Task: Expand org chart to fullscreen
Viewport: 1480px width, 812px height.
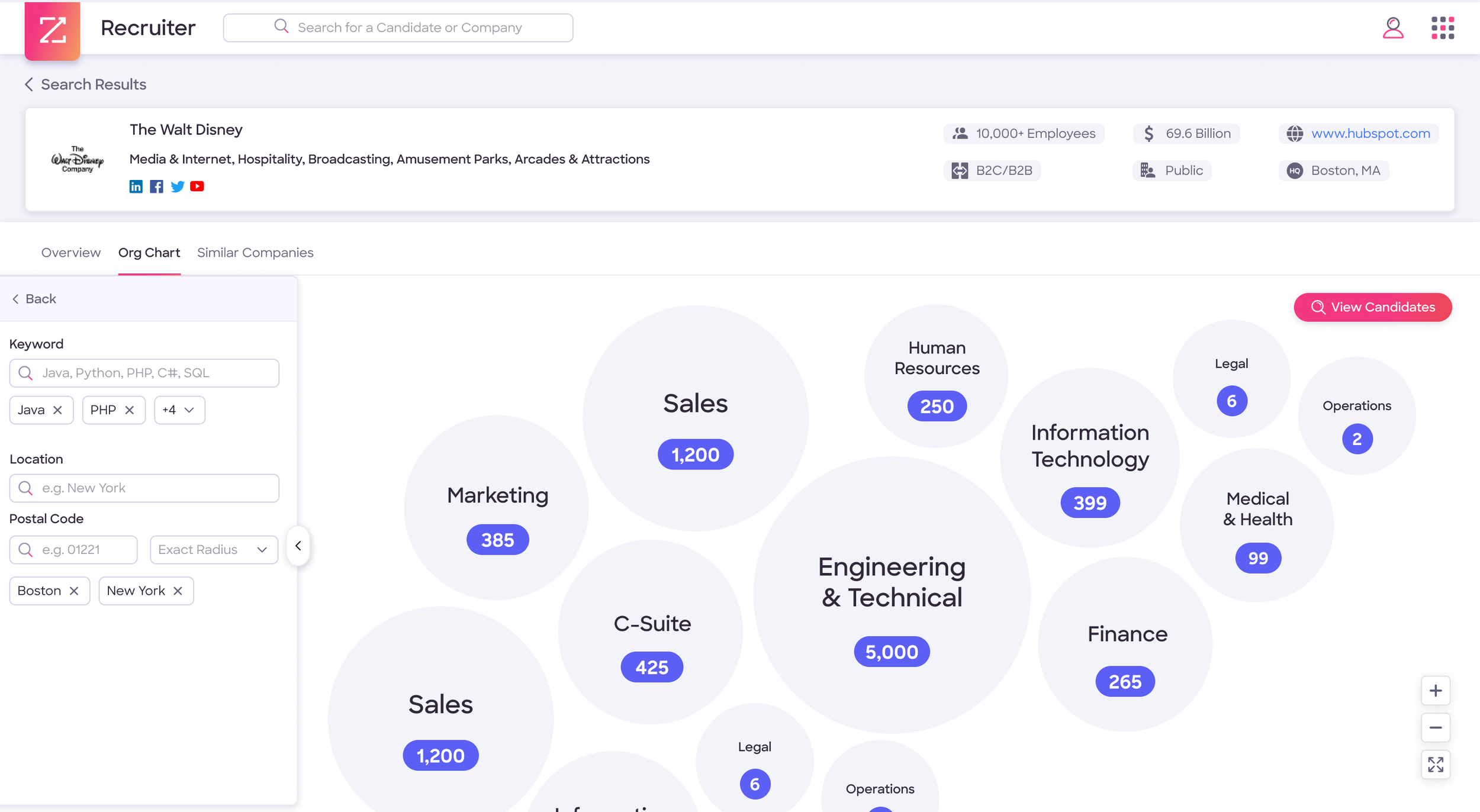Action: [x=1436, y=765]
